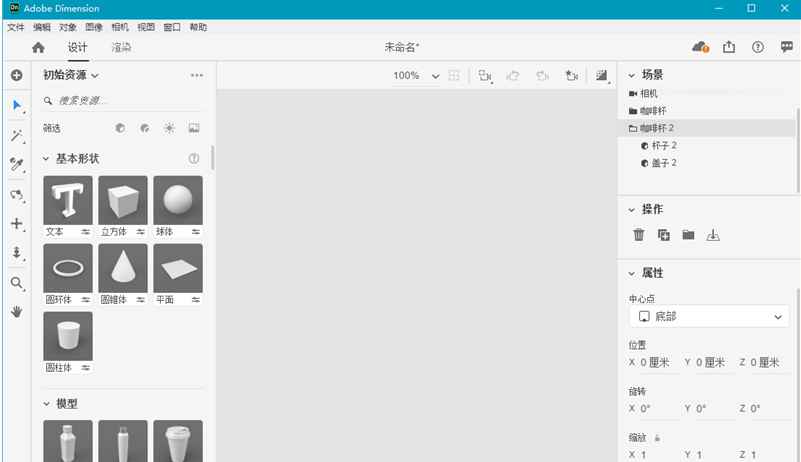Toggle the lights filter in 筛选
Screen dimensions: 801x462
coord(169,128)
